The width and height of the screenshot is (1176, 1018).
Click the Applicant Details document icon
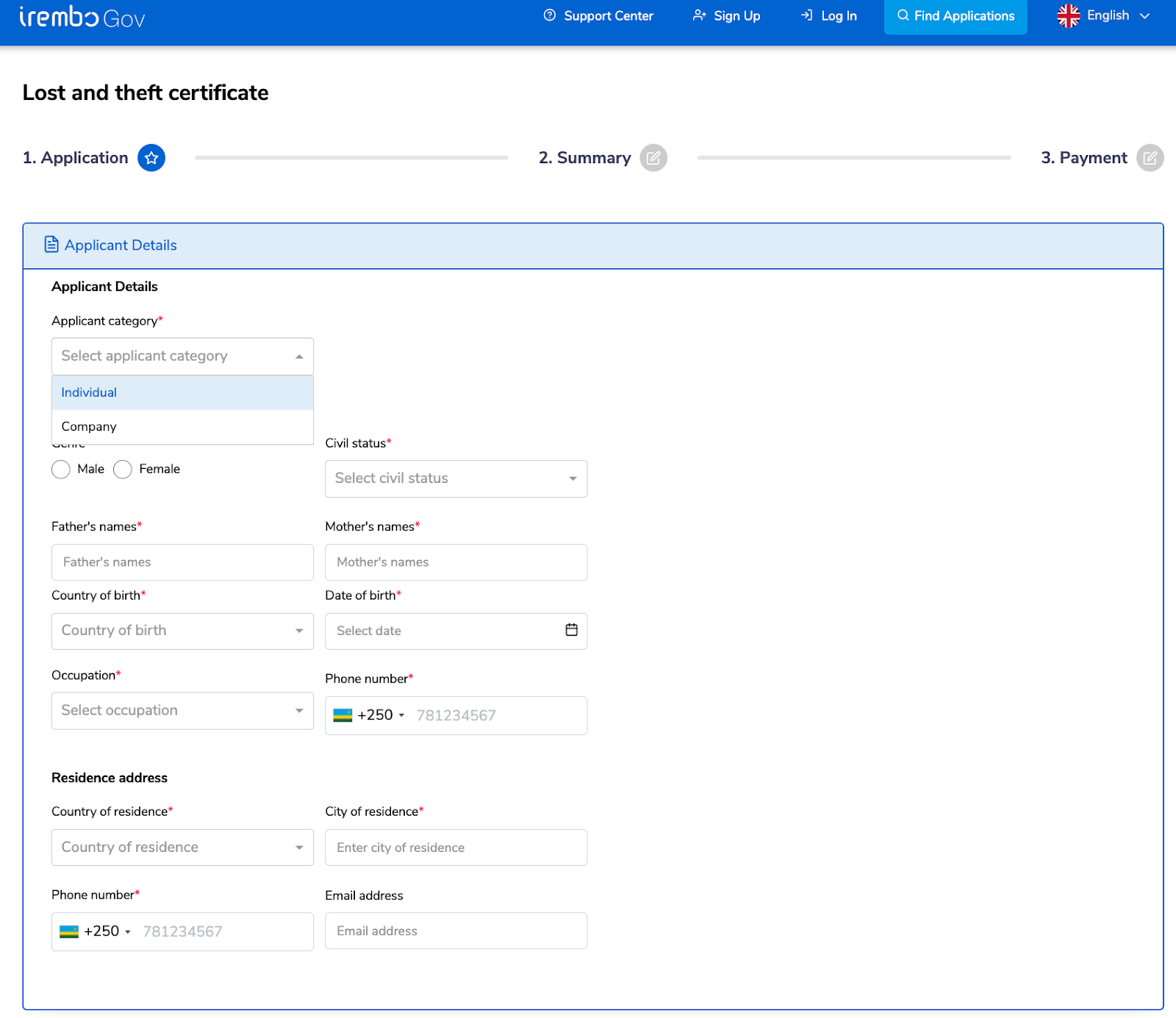point(51,245)
